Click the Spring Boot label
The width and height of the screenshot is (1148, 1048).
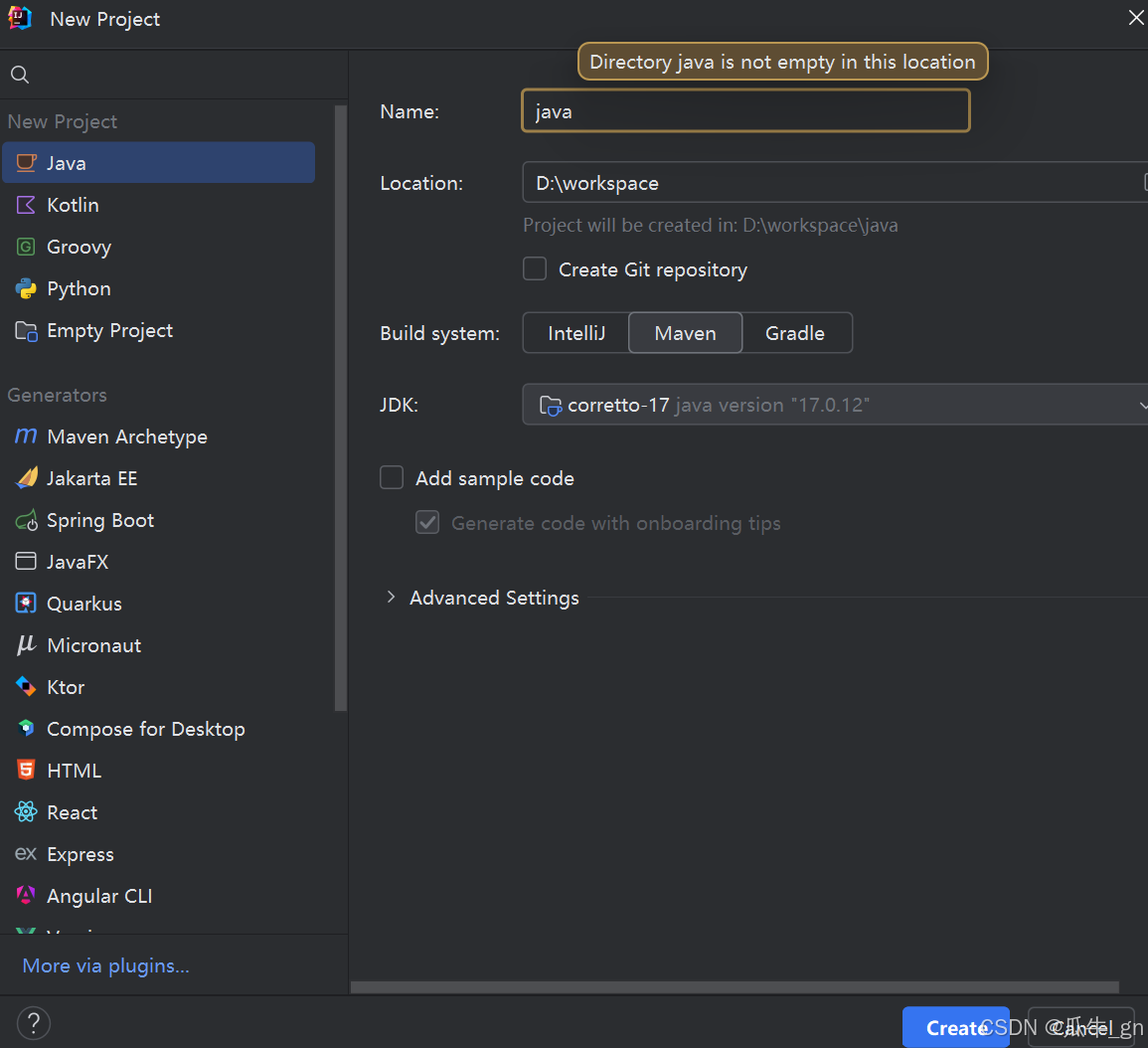point(100,521)
